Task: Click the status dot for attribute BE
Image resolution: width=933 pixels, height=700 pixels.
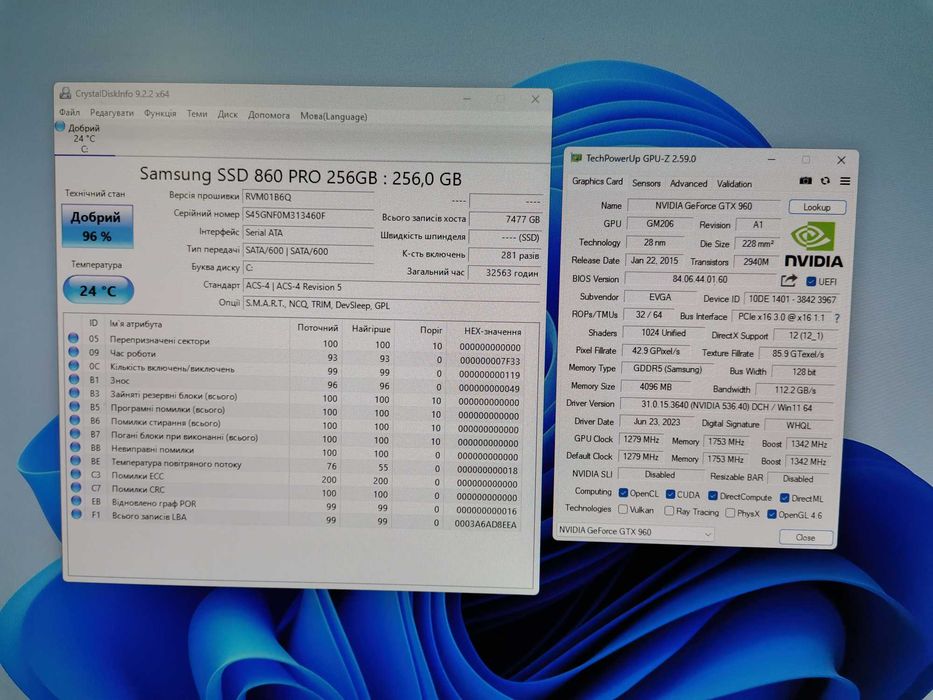Action: 76,461
